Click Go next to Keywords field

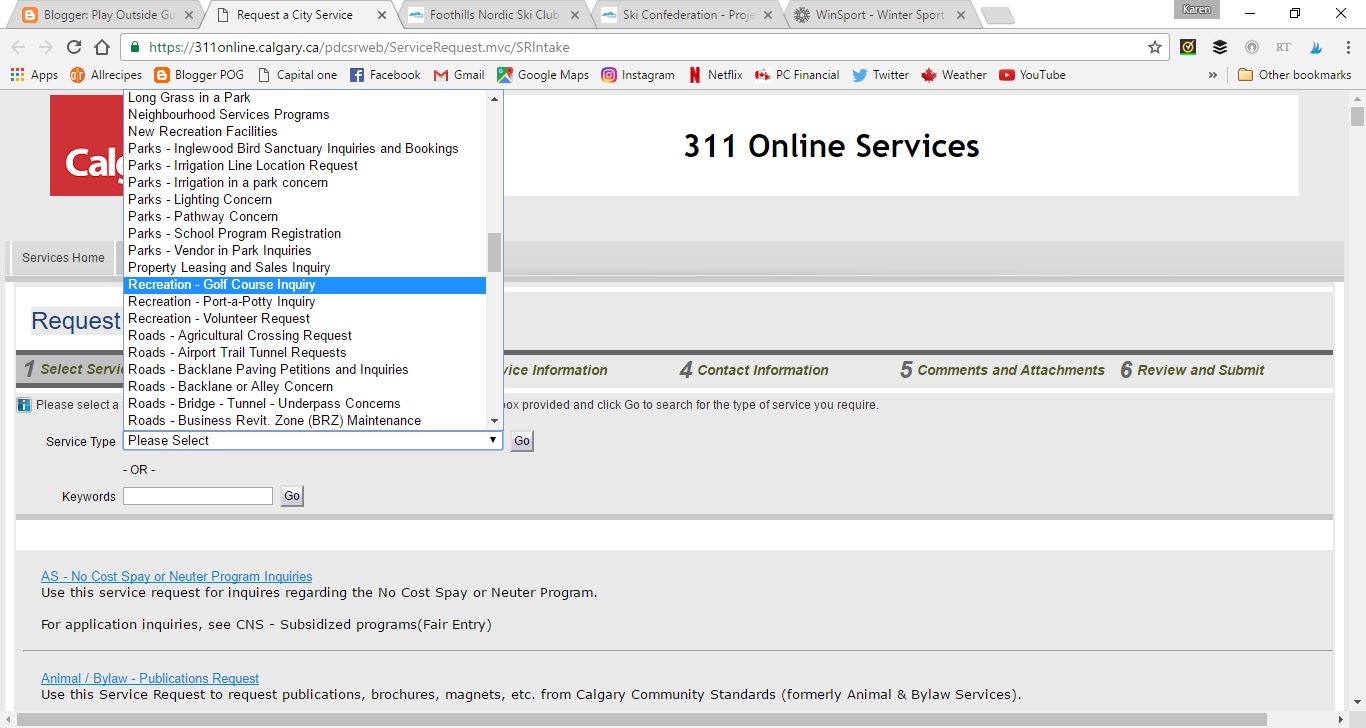(291, 496)
